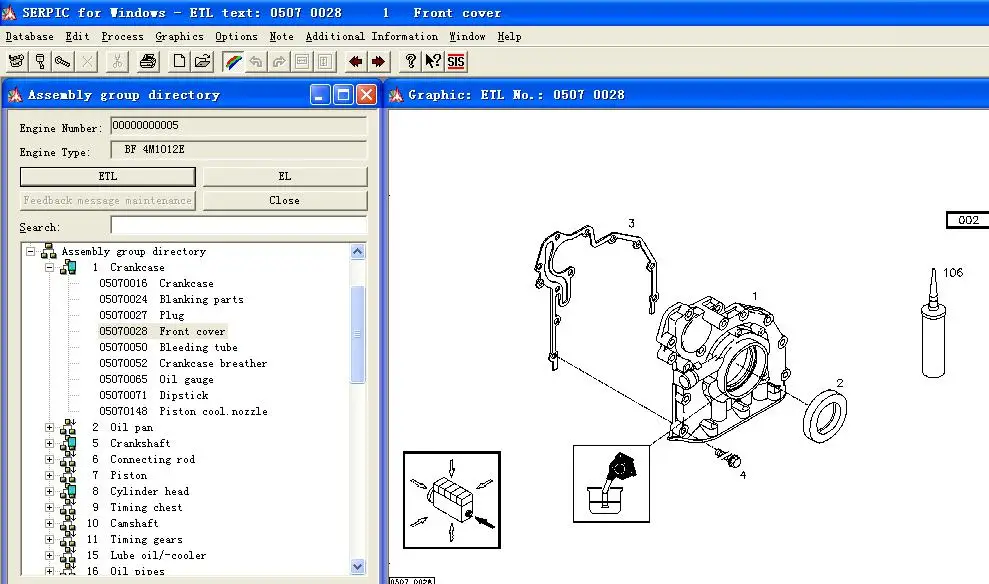Click the engine icon in the toolbar
The image size is (989, 584).
pos(17,61)
